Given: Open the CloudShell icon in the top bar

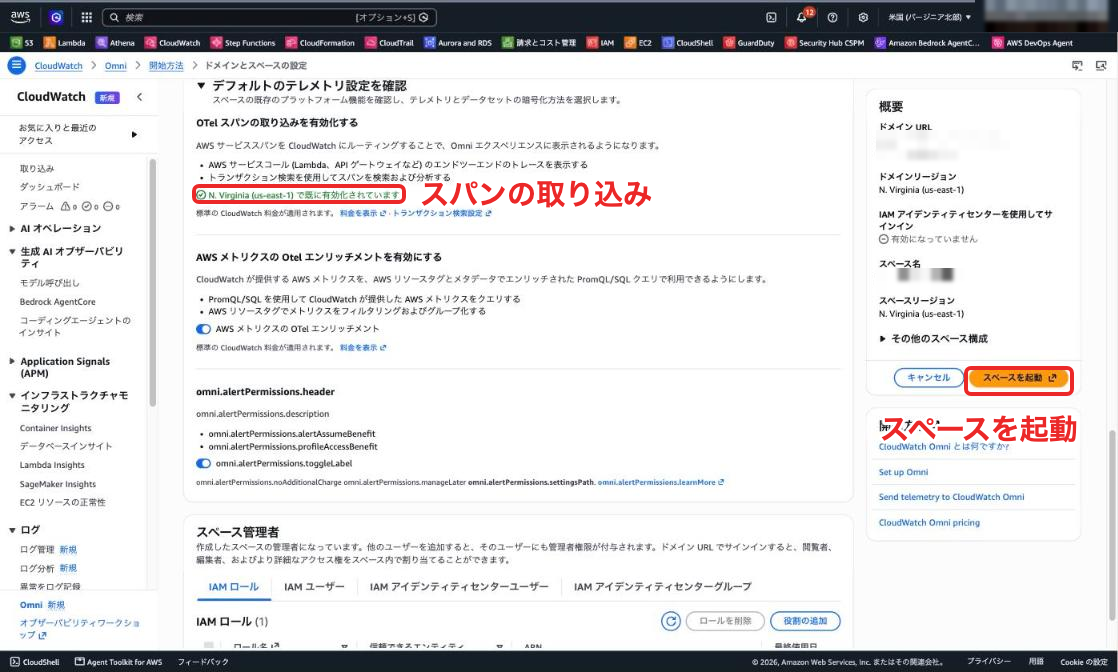Looking at the screenshot, I should (771, 17).
